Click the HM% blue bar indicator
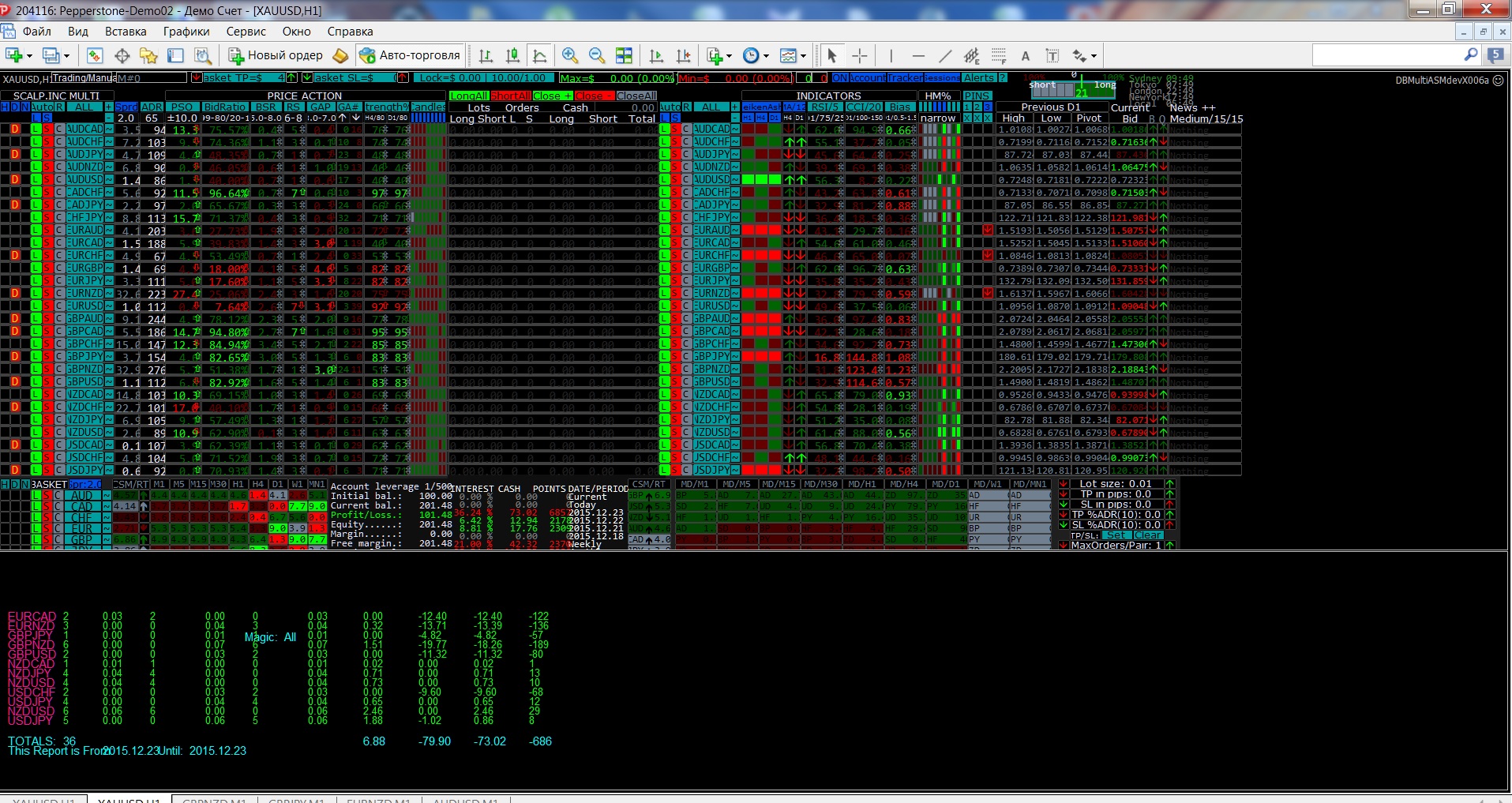The image size is (1512, 803). tap(940, 107)
